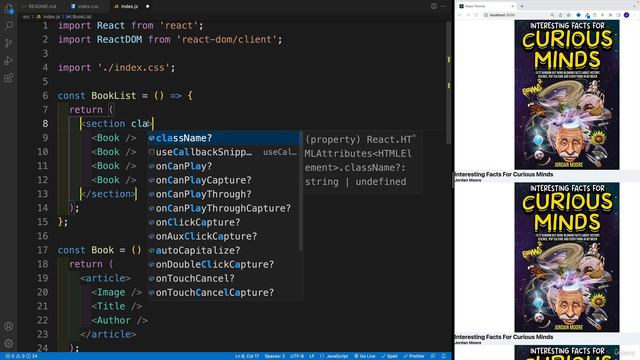Image resolution: width=640 pixels, height=360 pixels.
Task: Choose onDoubleClickCapture? suggestion
Action: tap(224, 264)
